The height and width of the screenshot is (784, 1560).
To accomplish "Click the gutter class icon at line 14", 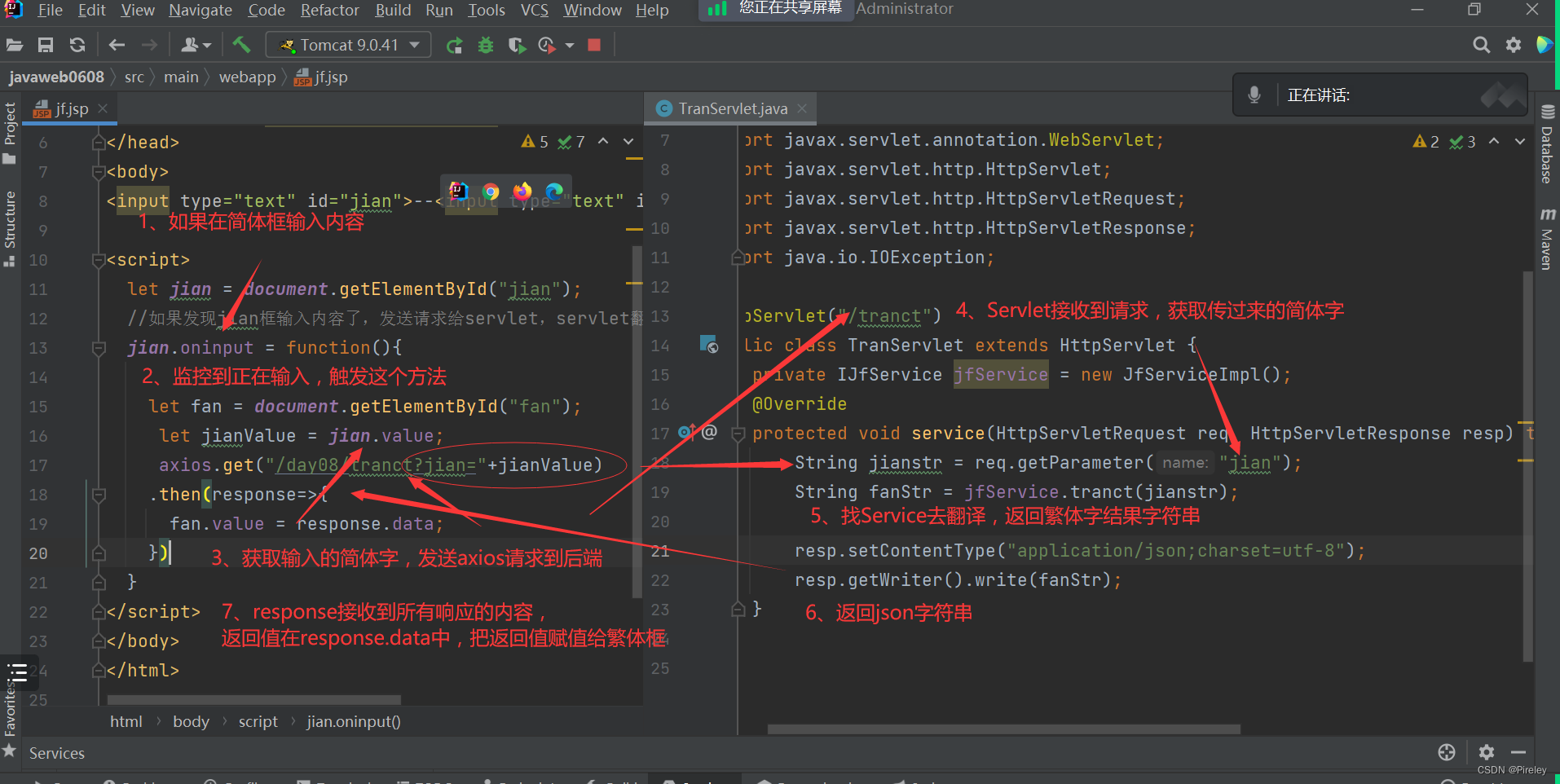I will click(x=708, y=345).
